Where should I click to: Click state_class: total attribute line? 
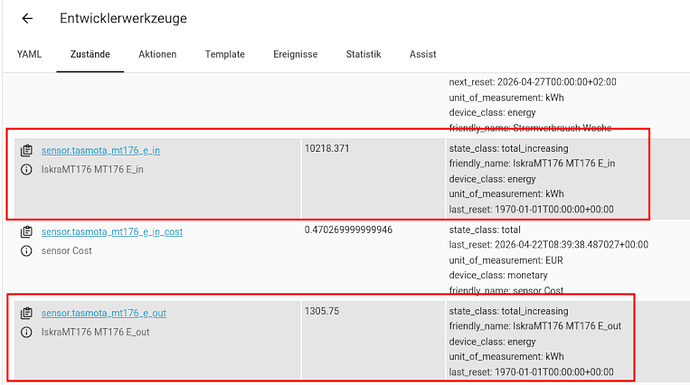(x=484, y=230)
